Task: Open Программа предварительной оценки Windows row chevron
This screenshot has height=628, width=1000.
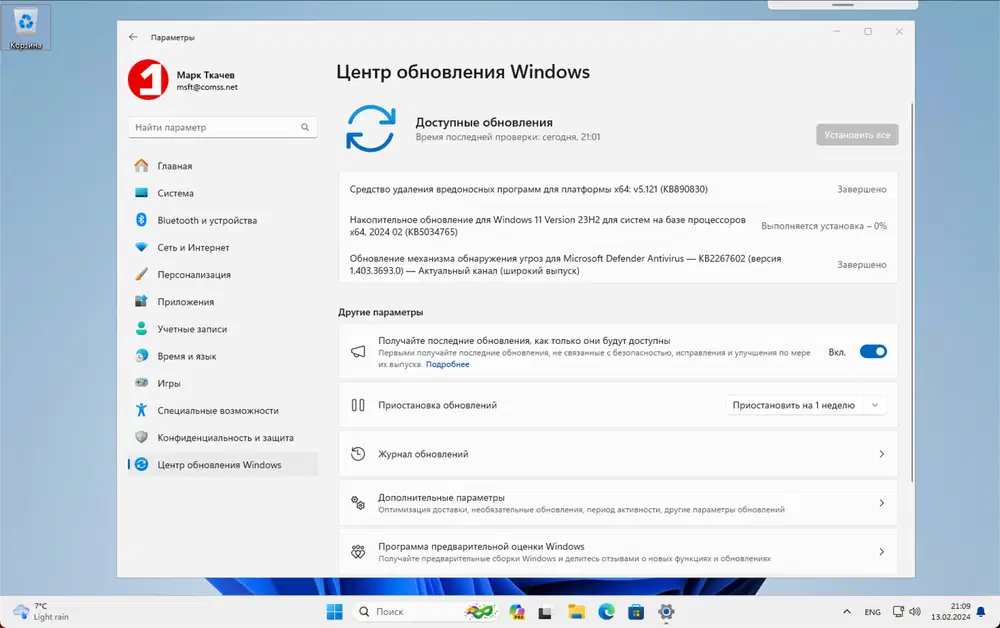Action: pos(881,552)
